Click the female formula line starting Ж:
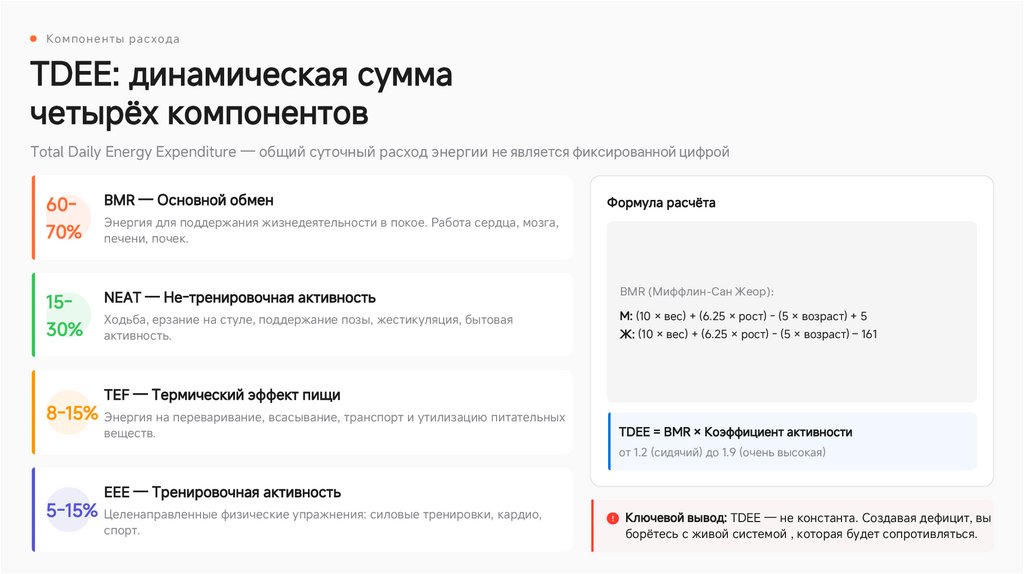Screen dimensions: 1024x574 (748, 334)
